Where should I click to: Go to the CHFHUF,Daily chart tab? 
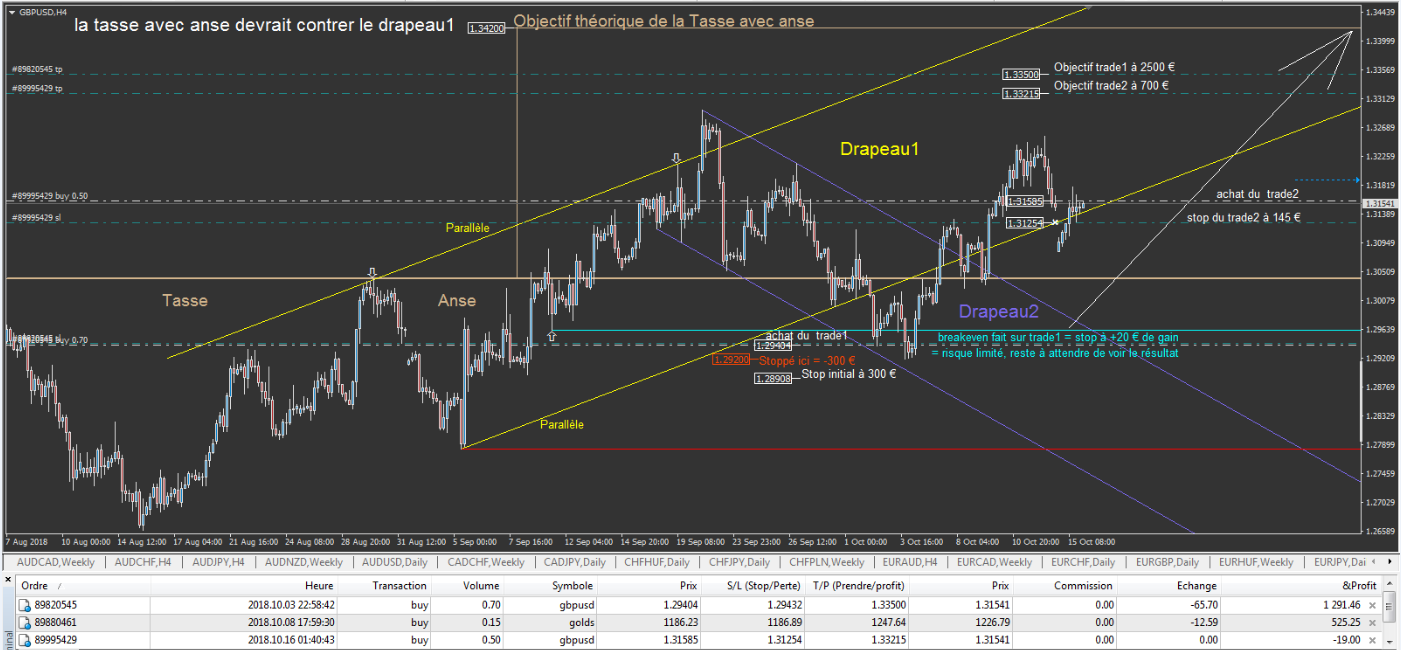tap(657, 562)
